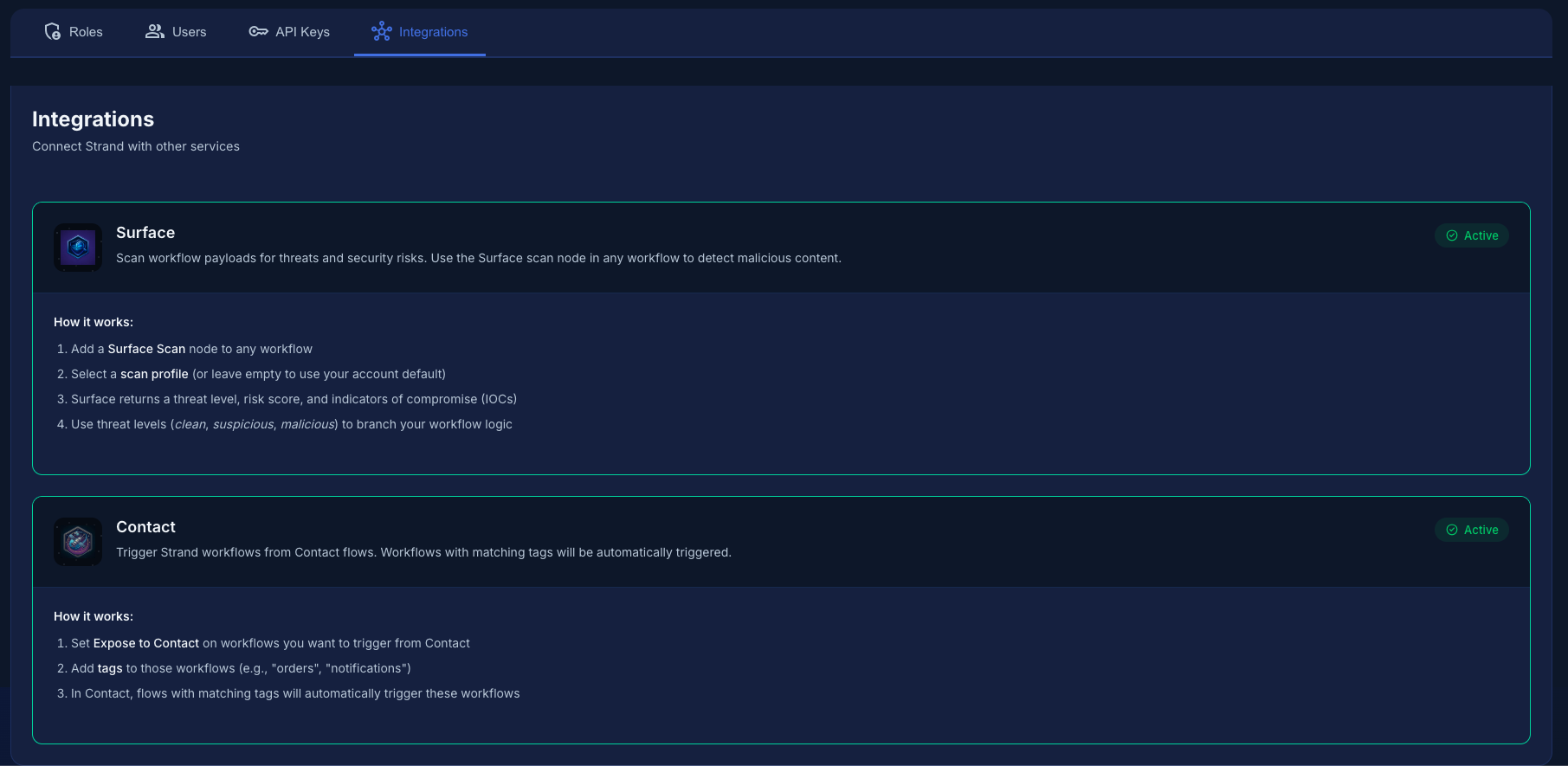
Task: Click "Connect Strand with other services" subtitle
Action: [136, 146]
